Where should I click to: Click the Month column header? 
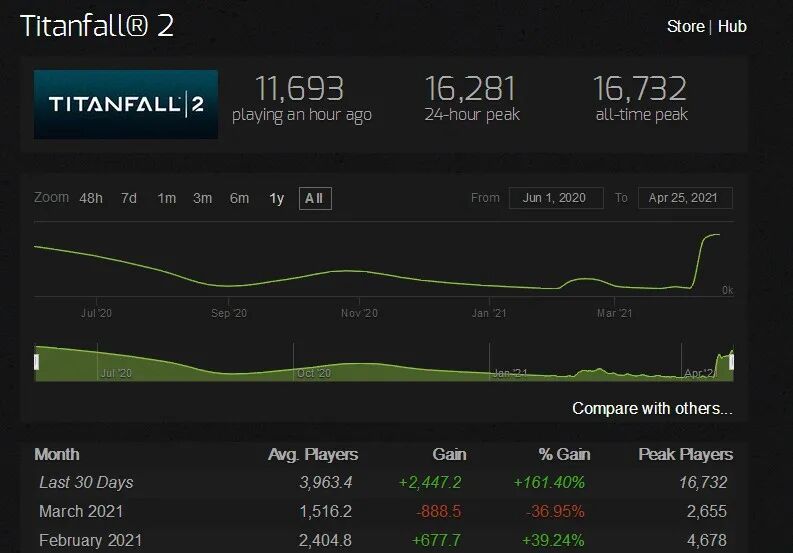(57, 454)
